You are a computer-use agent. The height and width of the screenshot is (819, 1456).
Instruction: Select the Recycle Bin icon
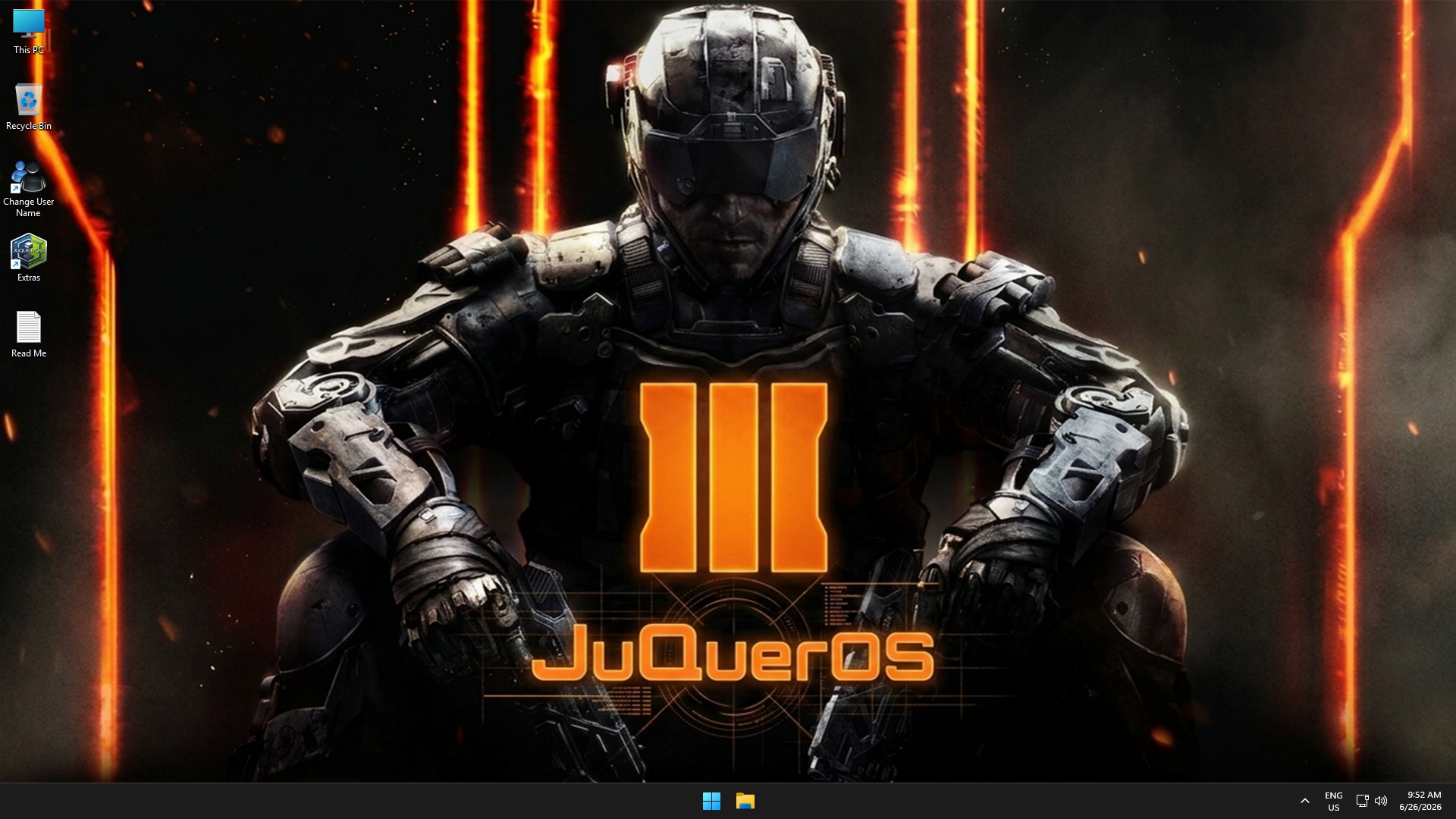(29, 107)
